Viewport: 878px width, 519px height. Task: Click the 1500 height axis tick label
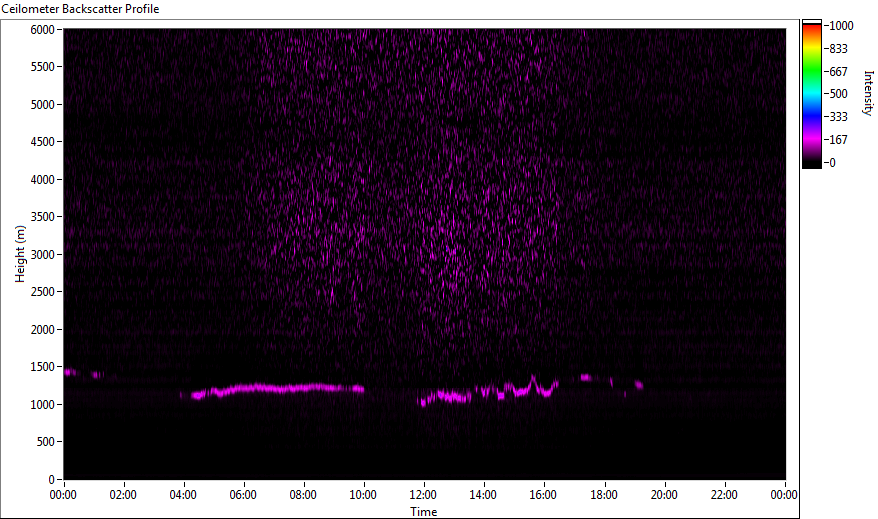click(43, 367)
